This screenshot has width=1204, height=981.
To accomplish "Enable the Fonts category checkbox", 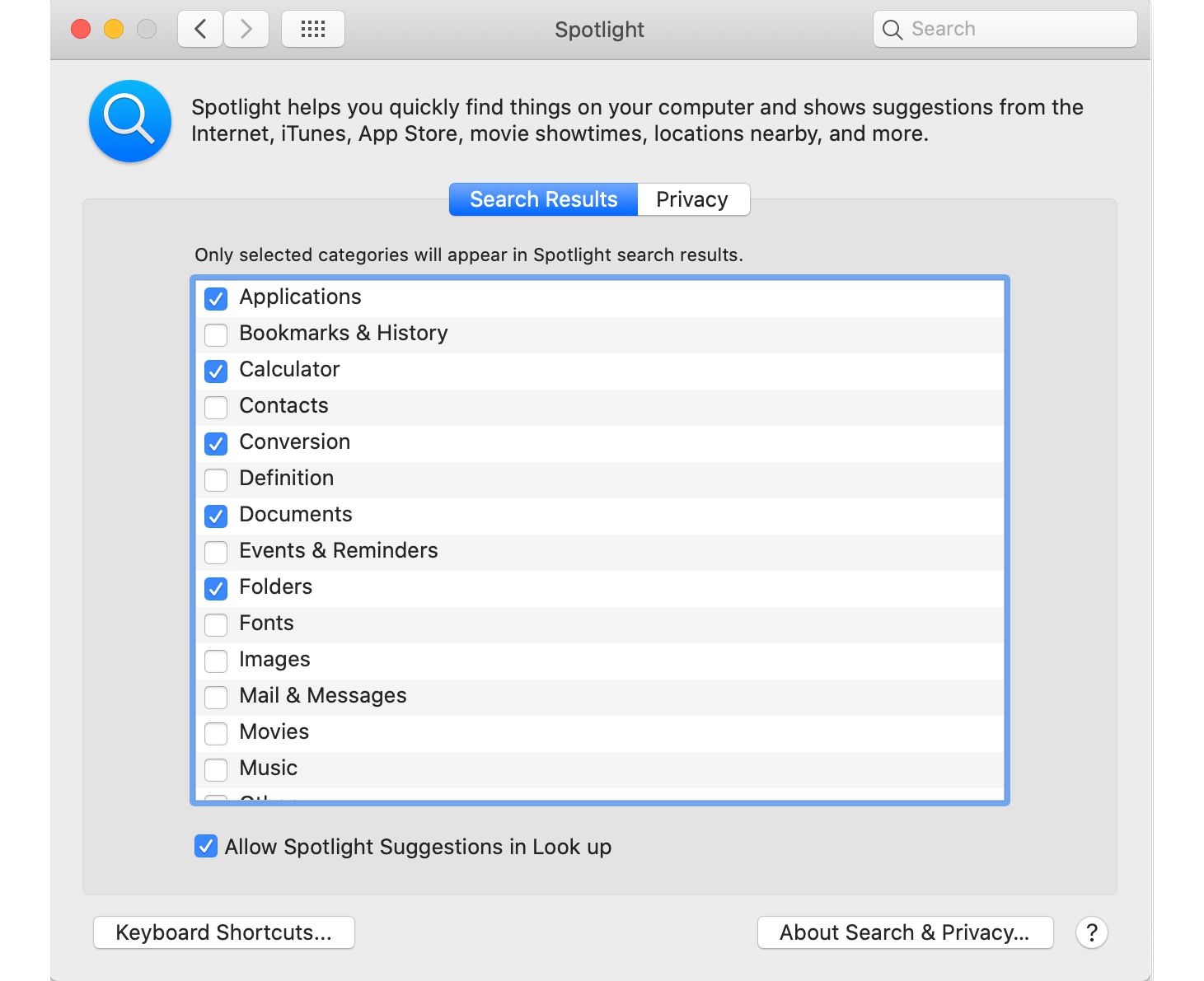I will pyautogui.click(x=216, y=624).
